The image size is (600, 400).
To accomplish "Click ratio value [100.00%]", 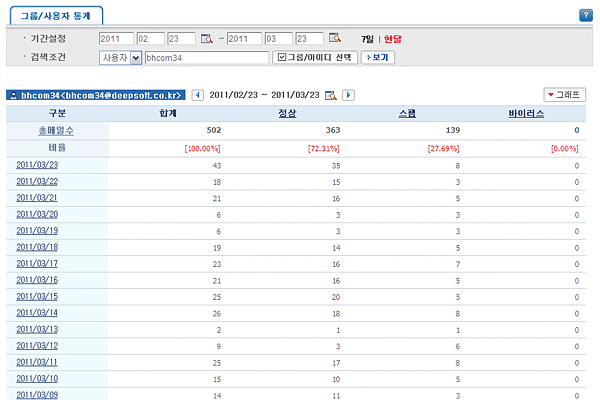I will click(x=202, y=149).
